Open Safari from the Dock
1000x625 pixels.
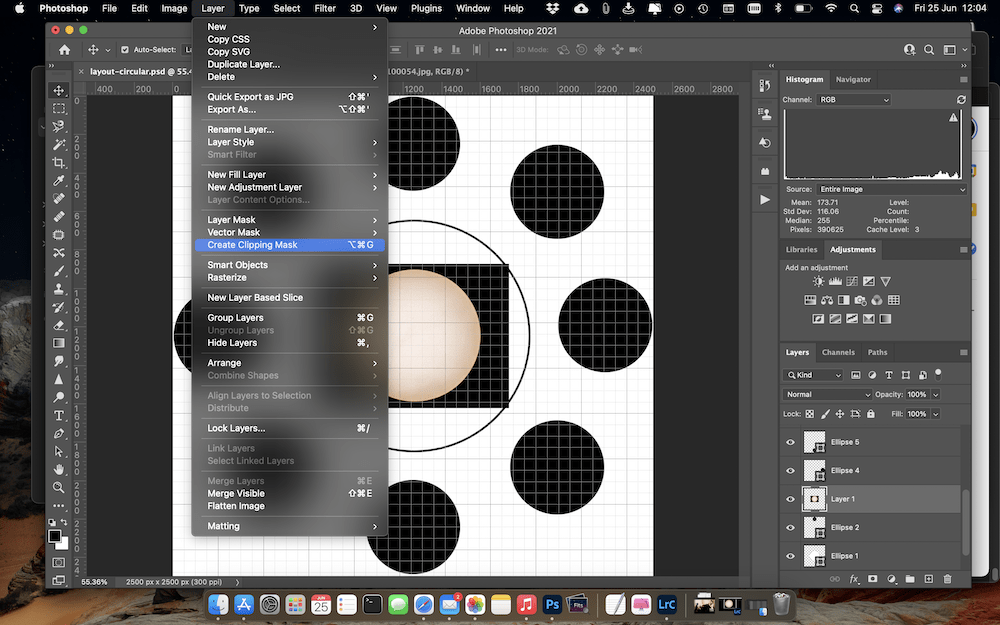423,603
